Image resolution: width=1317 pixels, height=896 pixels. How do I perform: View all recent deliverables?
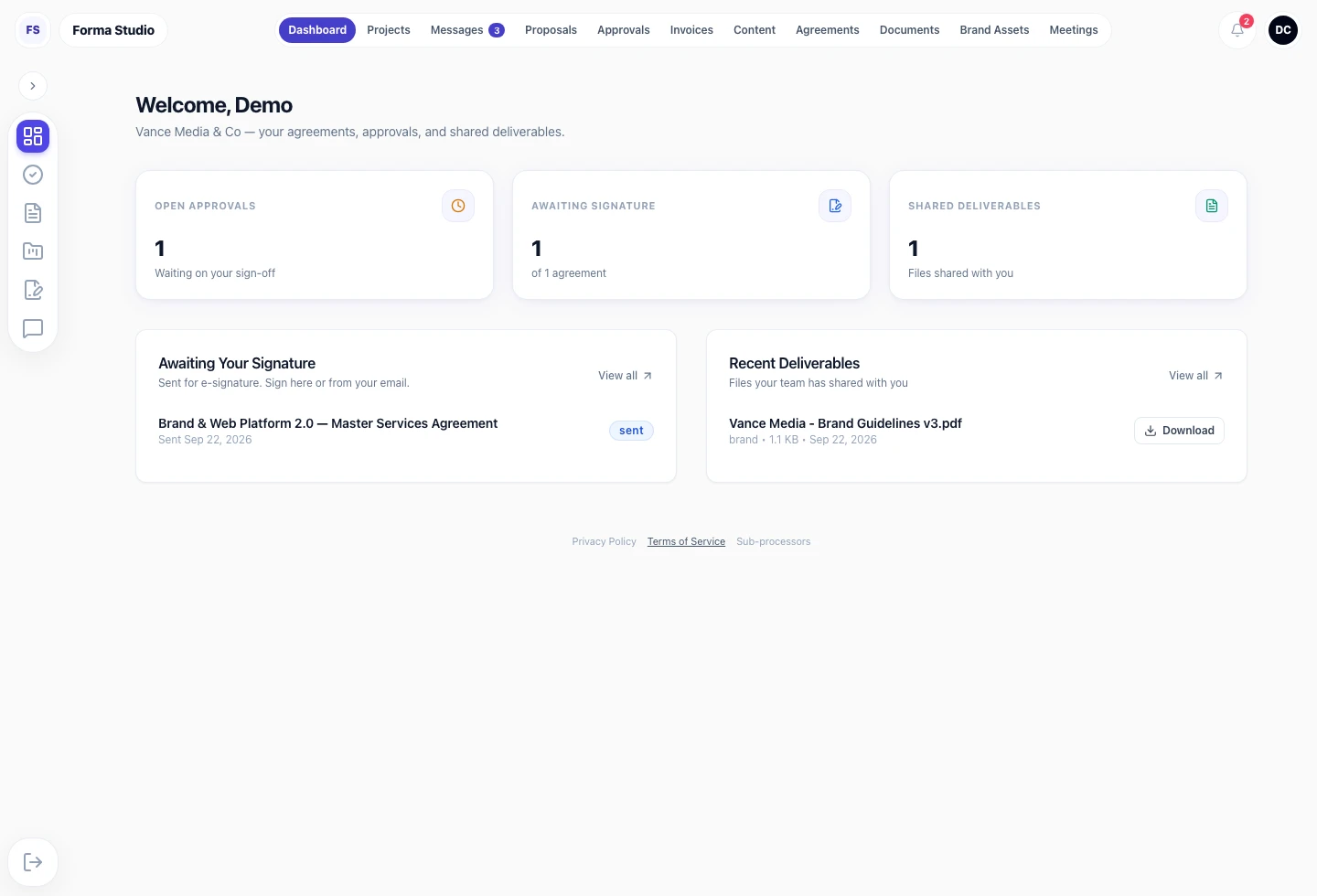click(x=1196, y=376)
